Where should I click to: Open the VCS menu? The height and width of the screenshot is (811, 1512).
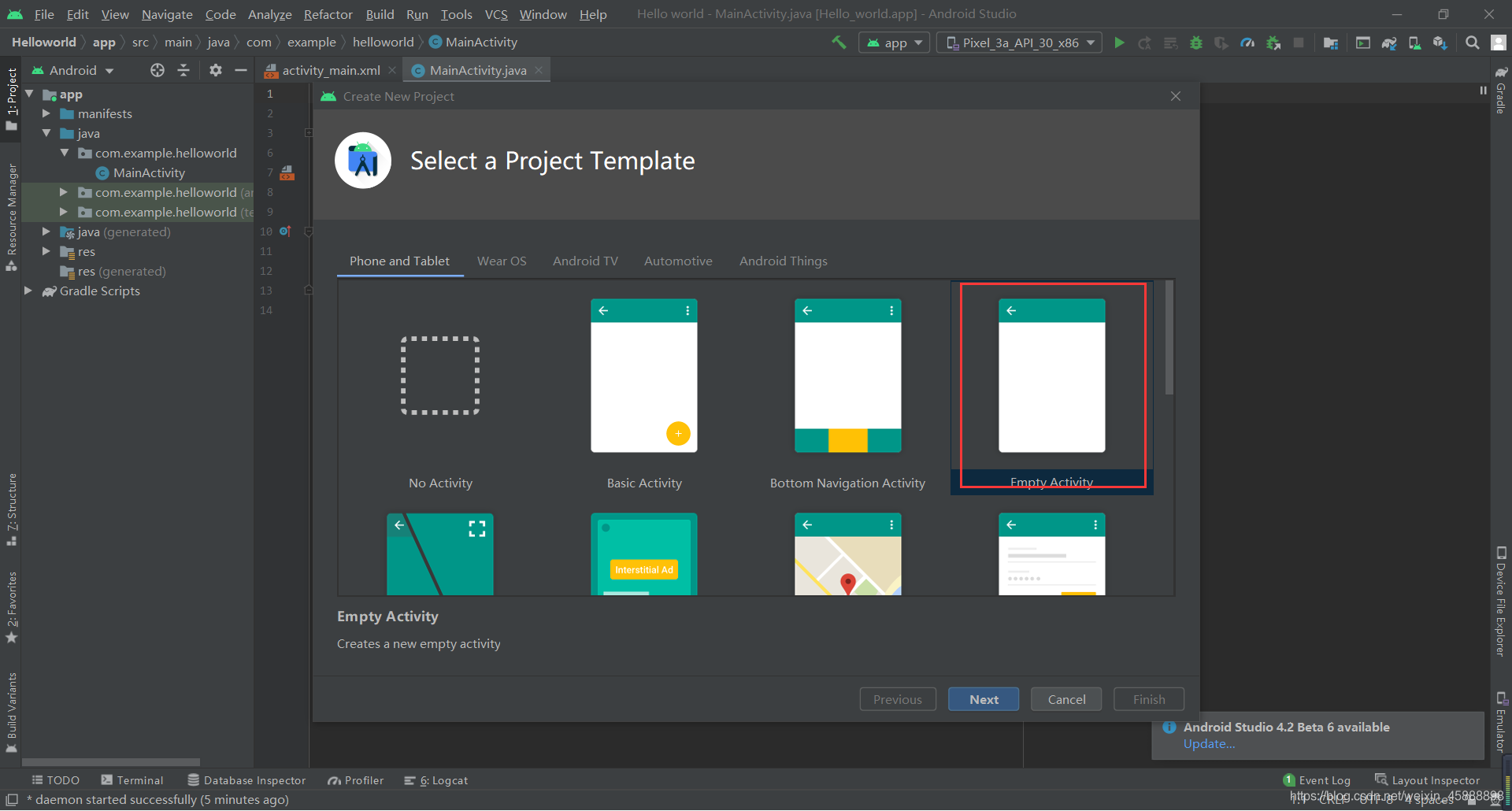pyautogui.click(x=496, y=14)
